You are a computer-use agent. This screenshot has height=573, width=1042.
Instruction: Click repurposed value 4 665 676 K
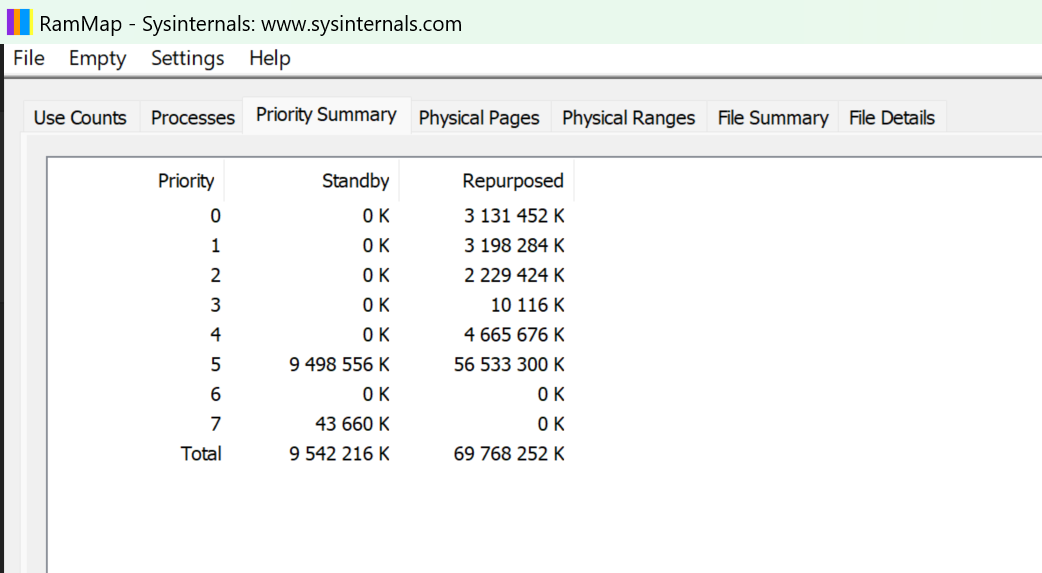coord(514,335)
